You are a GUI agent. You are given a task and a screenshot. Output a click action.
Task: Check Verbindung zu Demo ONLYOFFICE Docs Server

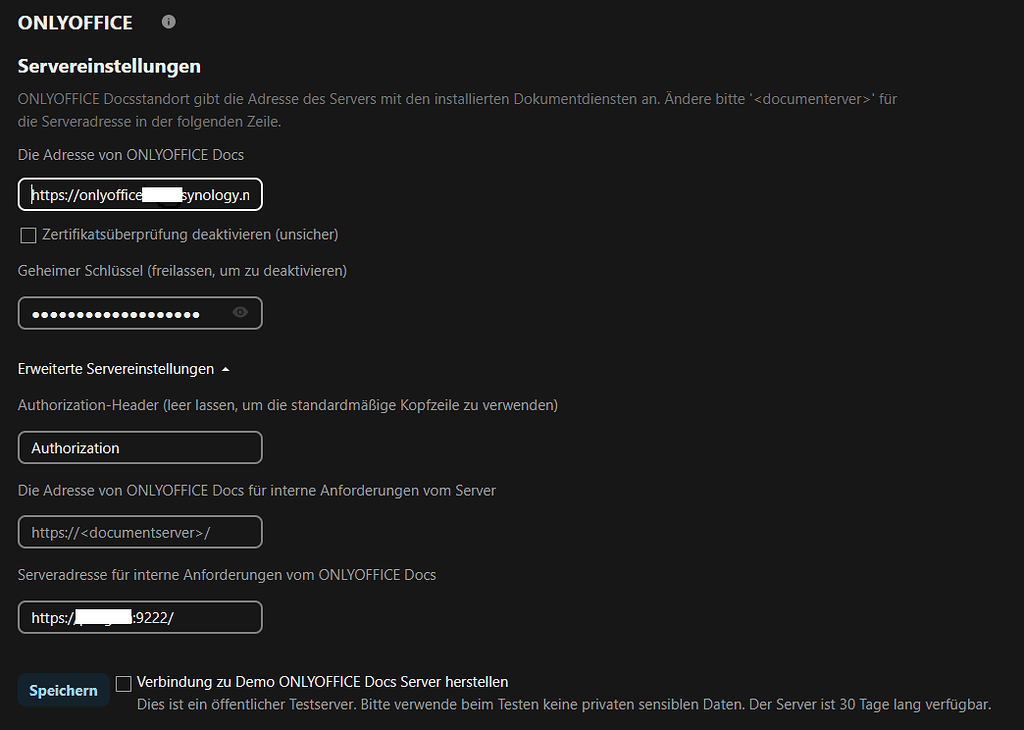pyautogui.click(x=123, y=682)
